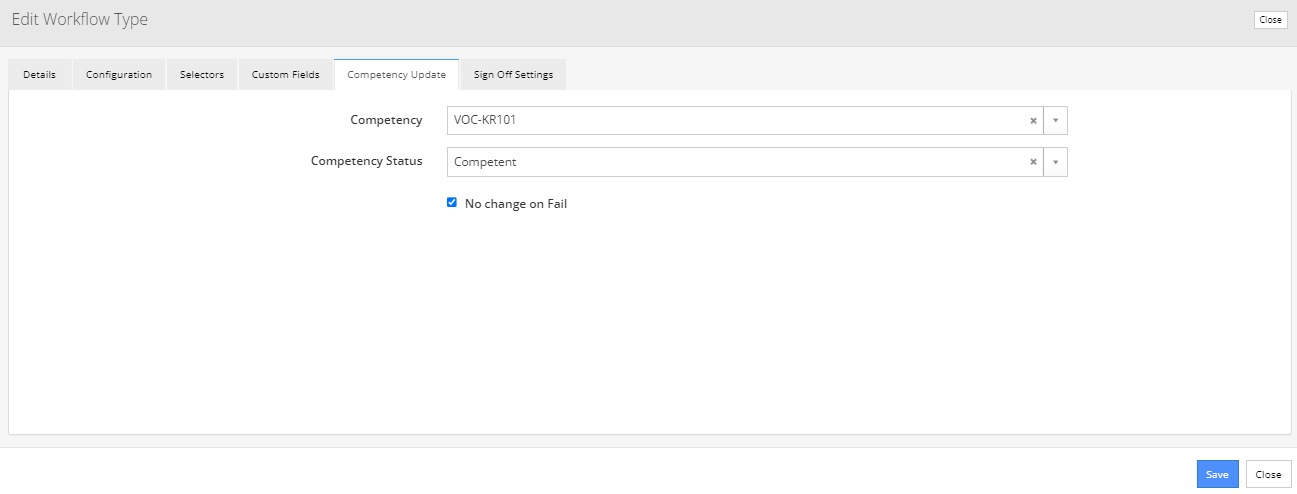
Task: Clear the VOC-KR101 competency selection
Action: coord(1033,121)
